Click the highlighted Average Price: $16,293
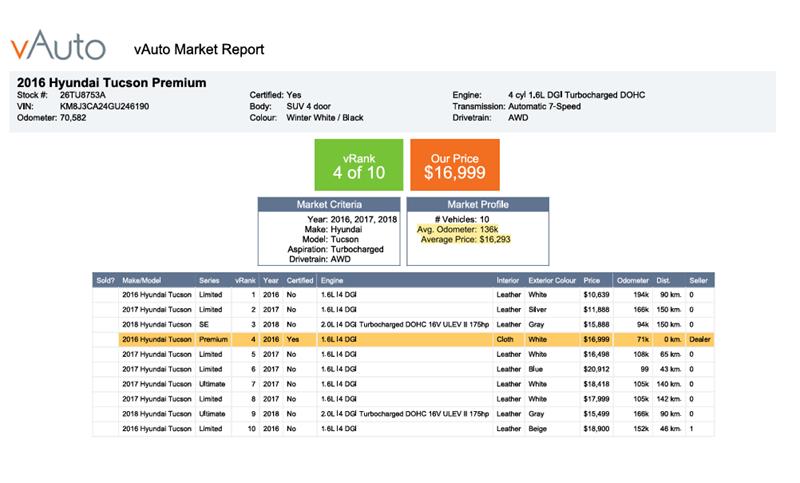Viewport: 800px width, 483px height. [x=465, y=239]
